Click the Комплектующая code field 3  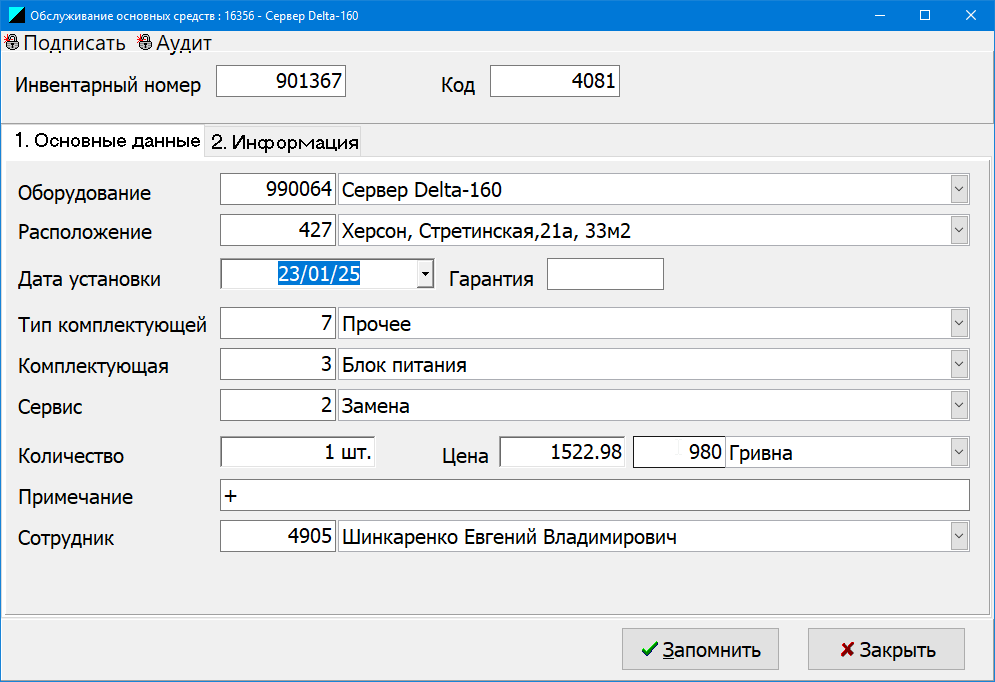point(278,365)
